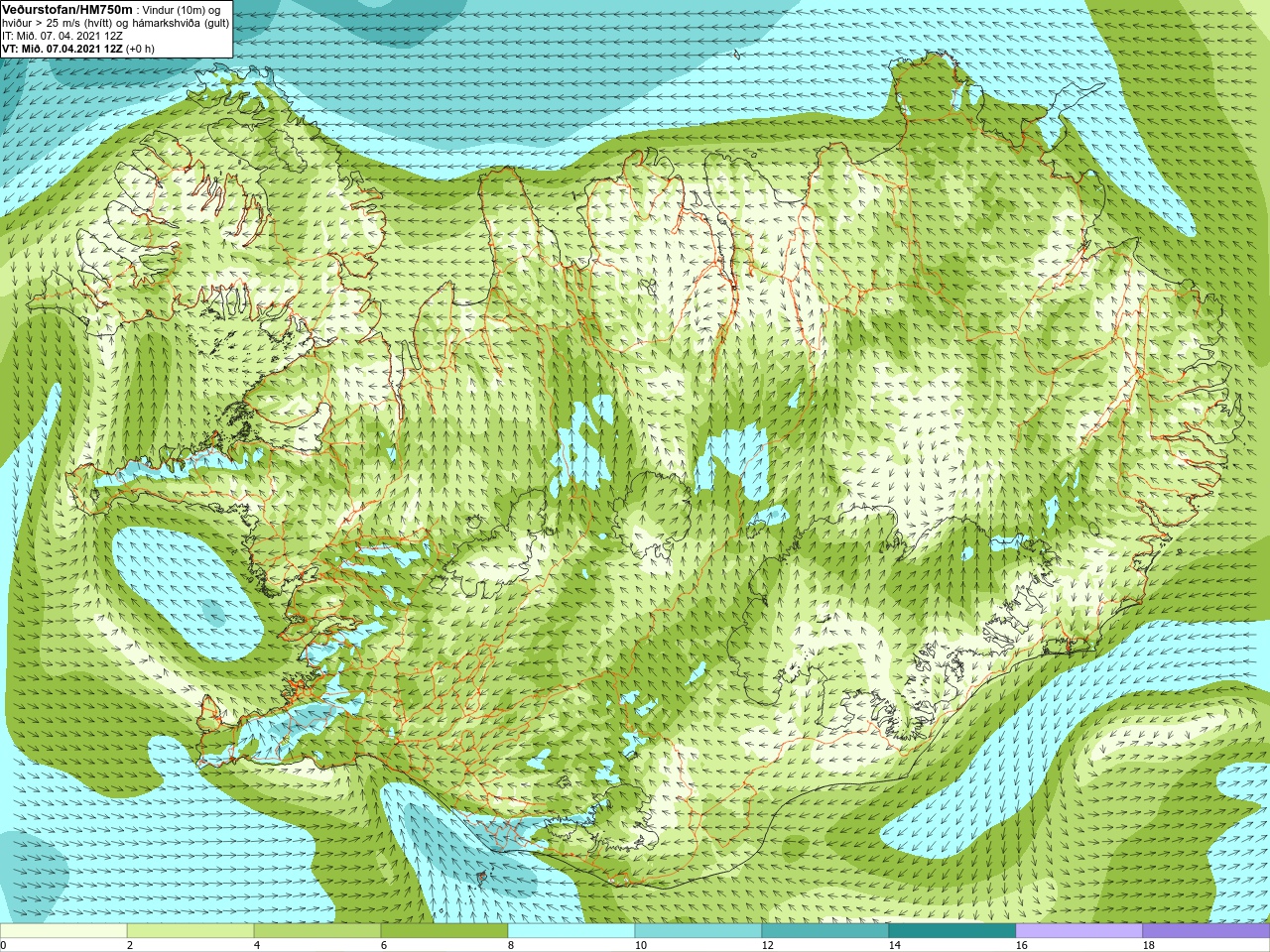Viewport: 1270px width, 952px height.
Task: Click the light yellow-green 2–4 legend swatch
Action: pyautogui.click(x=190, y=931)
